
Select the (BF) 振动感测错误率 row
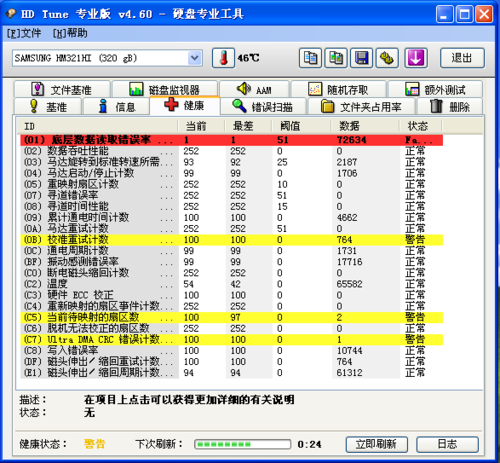coord(231,262)
